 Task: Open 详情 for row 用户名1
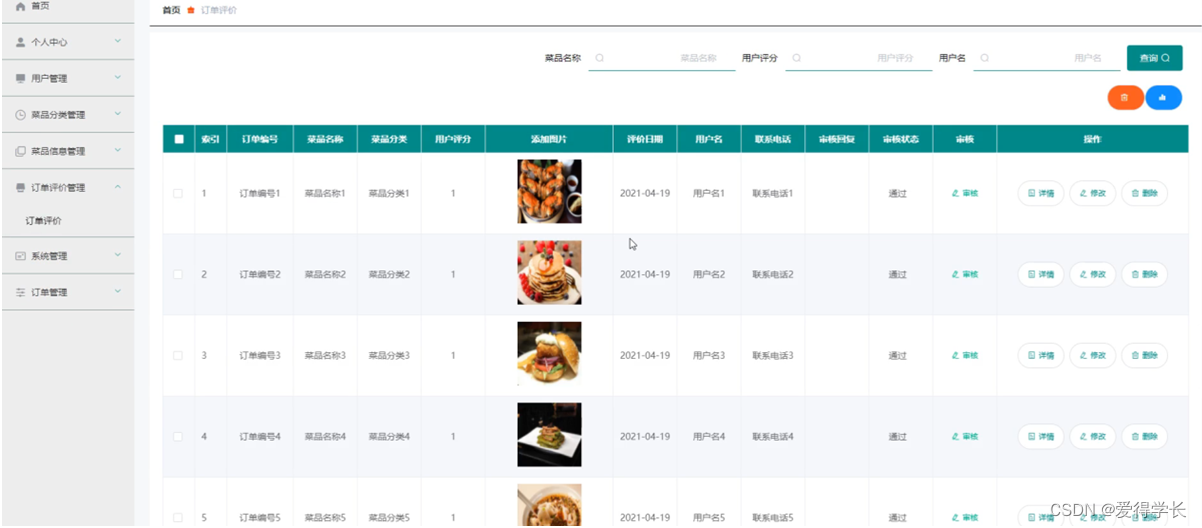point(1041,193)
